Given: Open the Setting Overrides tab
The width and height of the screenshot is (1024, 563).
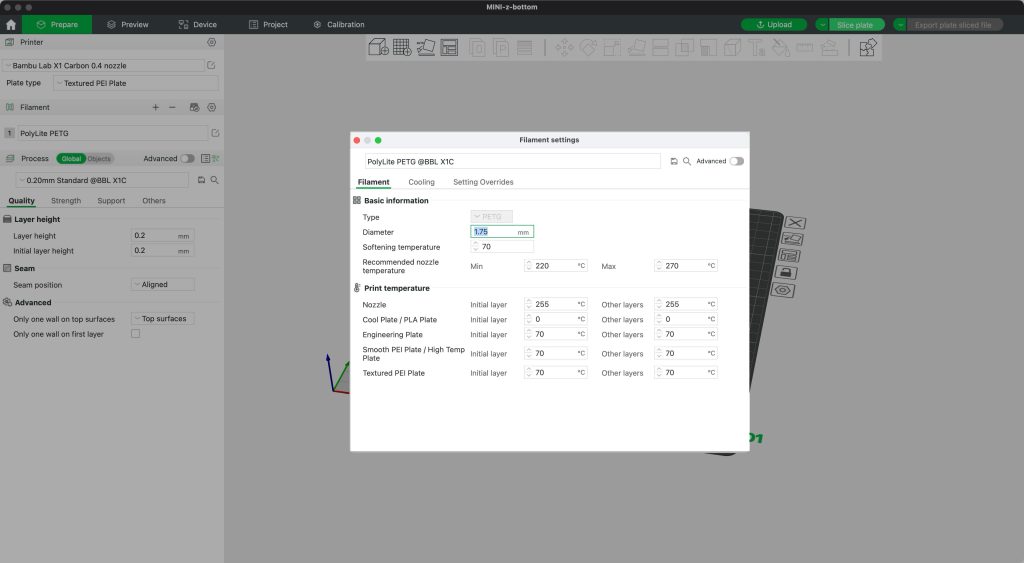Looking at the screenshot, I should 483,182.
